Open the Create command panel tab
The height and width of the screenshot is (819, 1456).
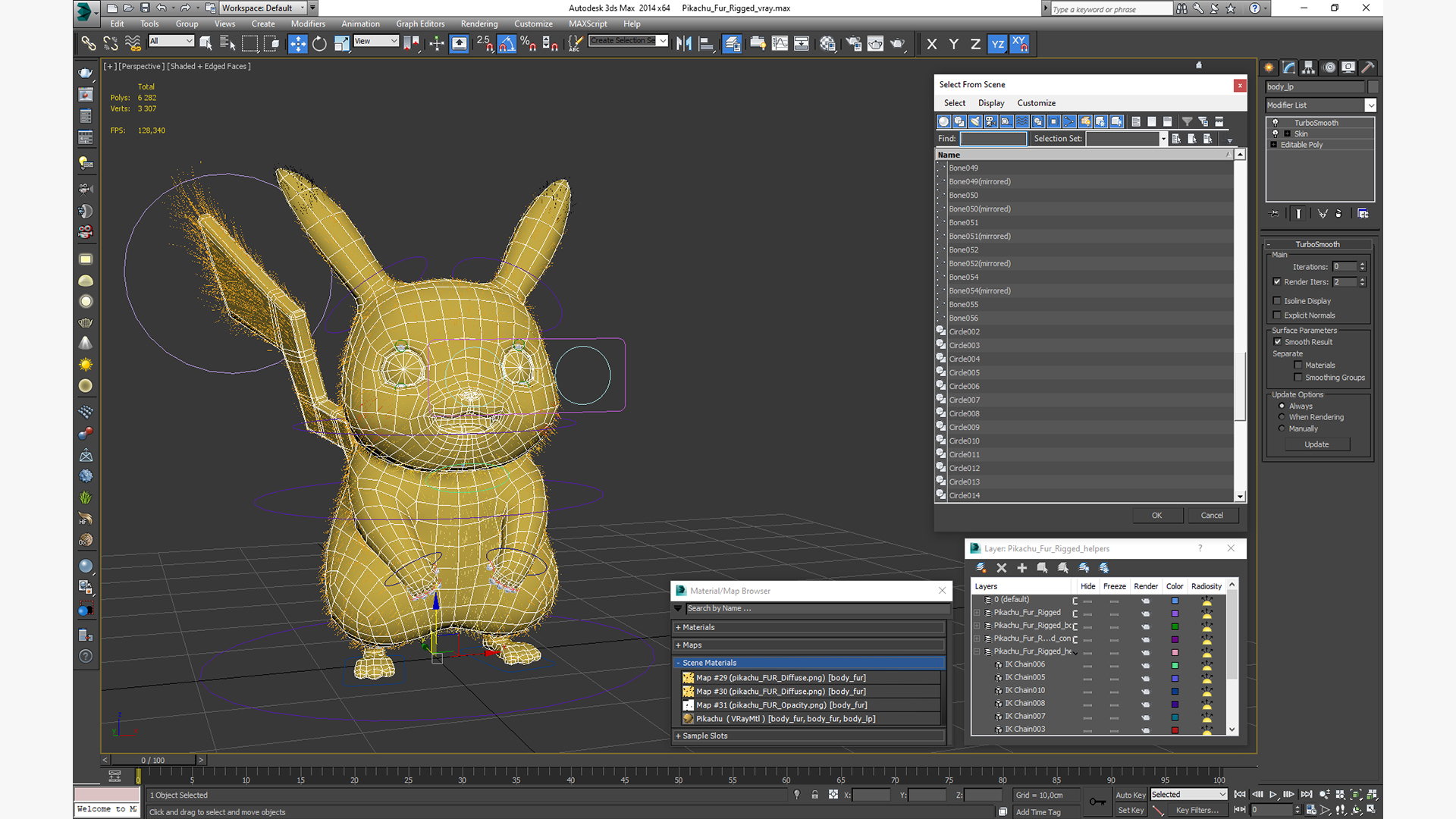click(x=1269, y=67)
